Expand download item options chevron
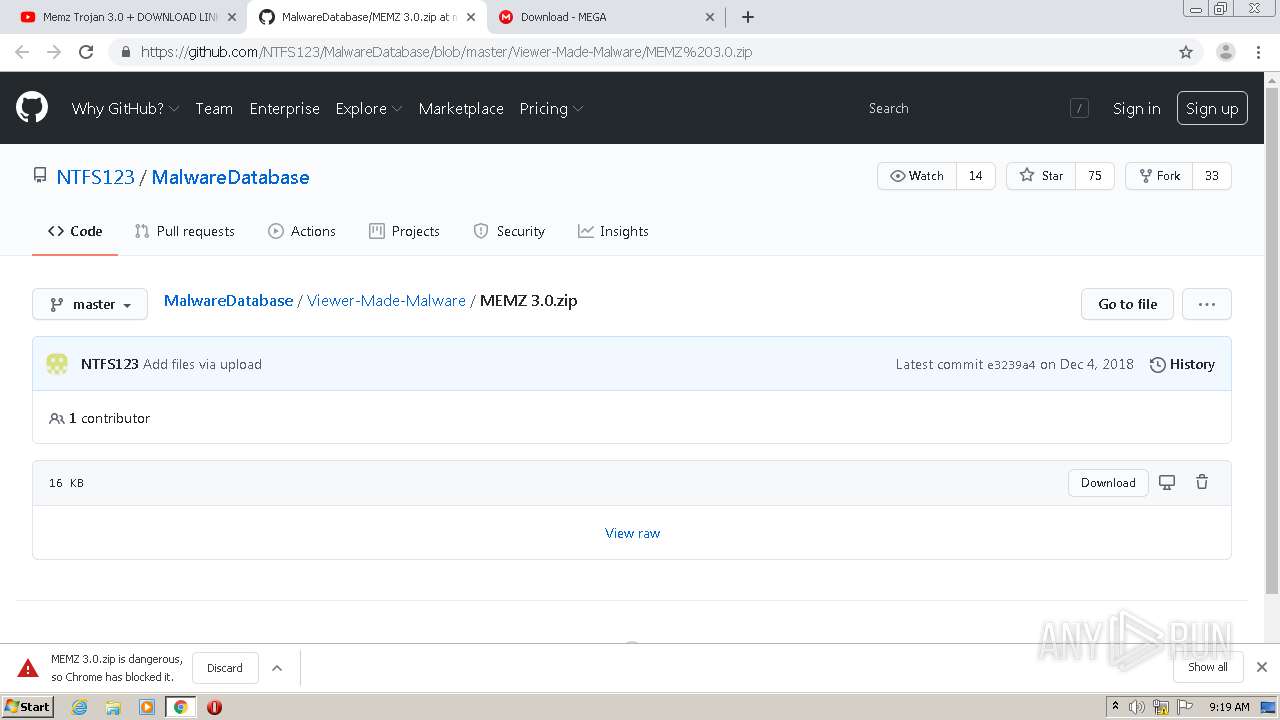 coord(277,668)
